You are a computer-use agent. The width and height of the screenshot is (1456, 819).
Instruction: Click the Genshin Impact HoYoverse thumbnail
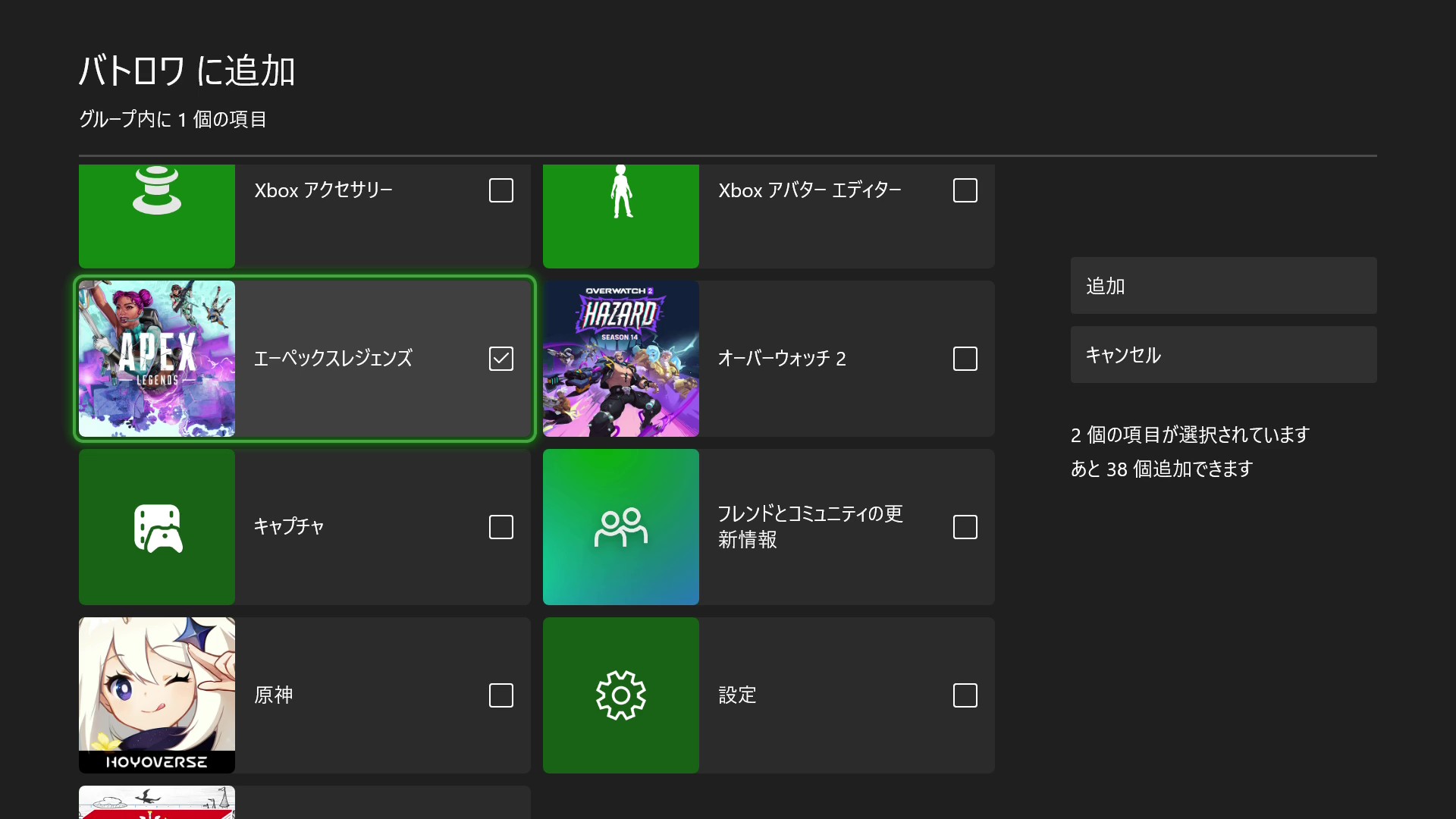(x=157, y=695)
